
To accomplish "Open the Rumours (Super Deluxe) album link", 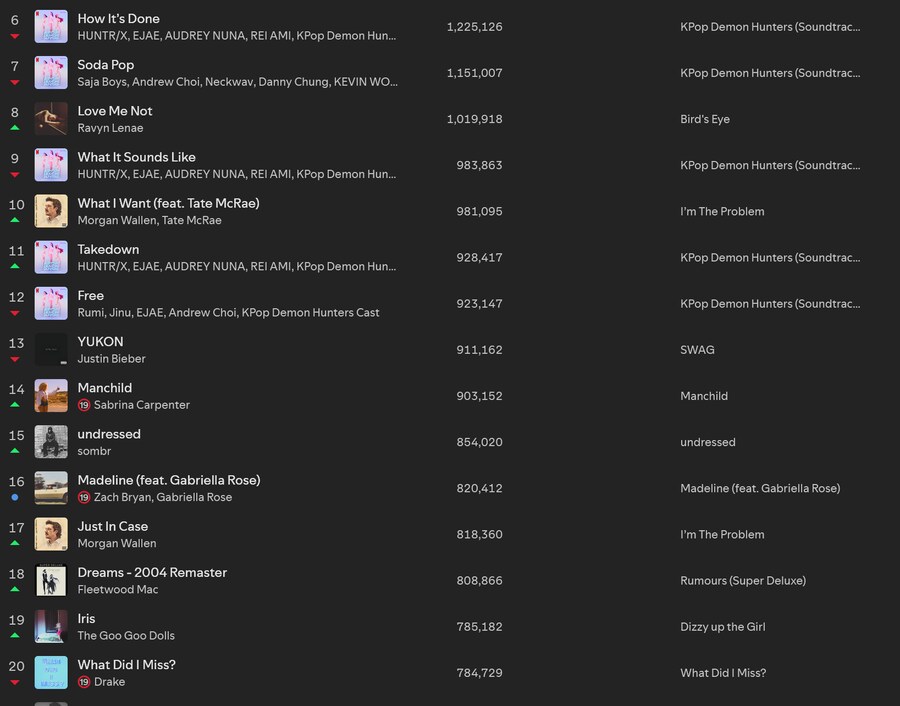I will pyautogui.click(x=743, y=581).
